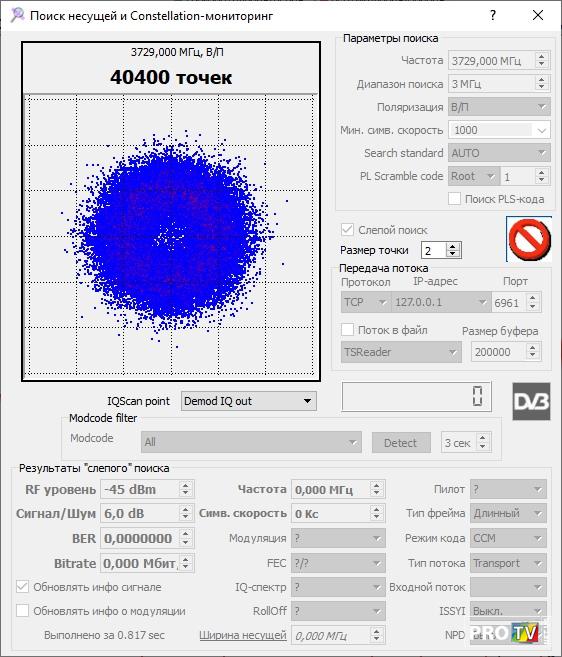Increase the Порт stepper value
The width and height of the screenshot is (562, 657).
[x=533, y=298]
